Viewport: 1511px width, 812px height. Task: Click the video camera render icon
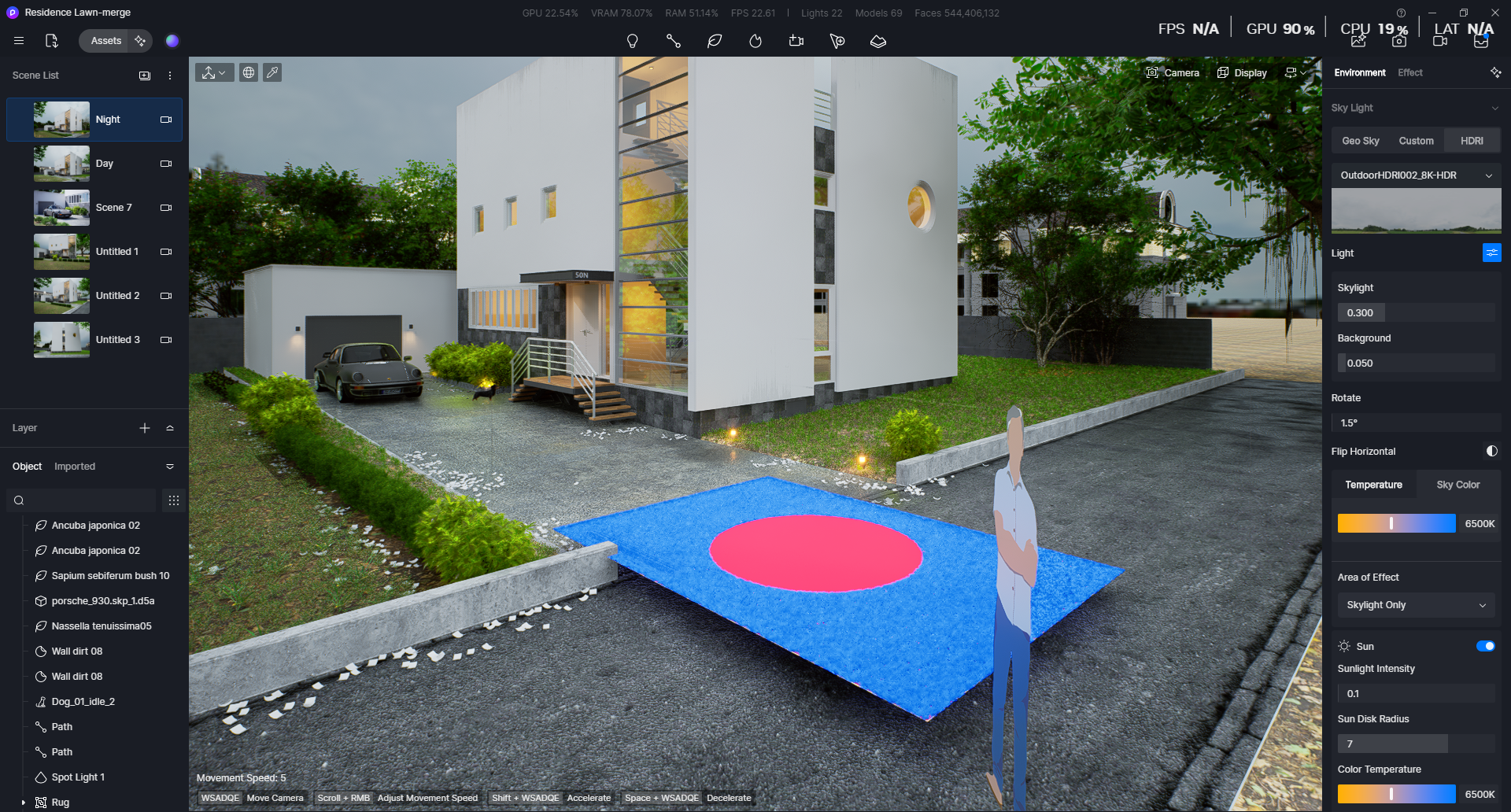pyautogui.click(x=1440, y=41)
